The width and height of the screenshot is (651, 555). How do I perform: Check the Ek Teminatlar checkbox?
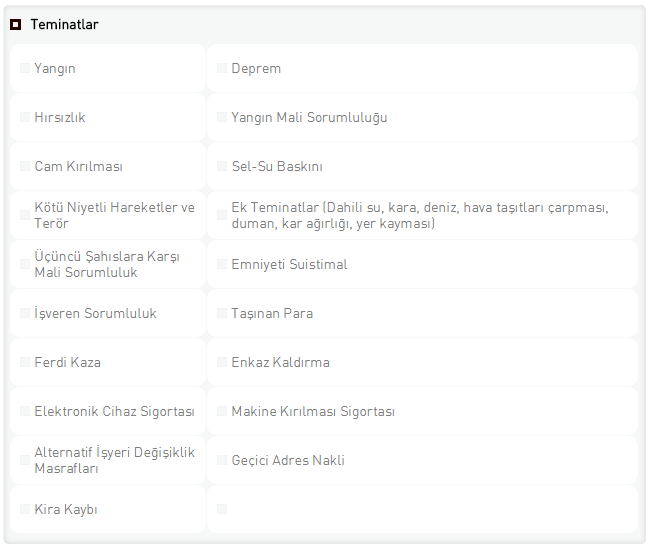222,215
